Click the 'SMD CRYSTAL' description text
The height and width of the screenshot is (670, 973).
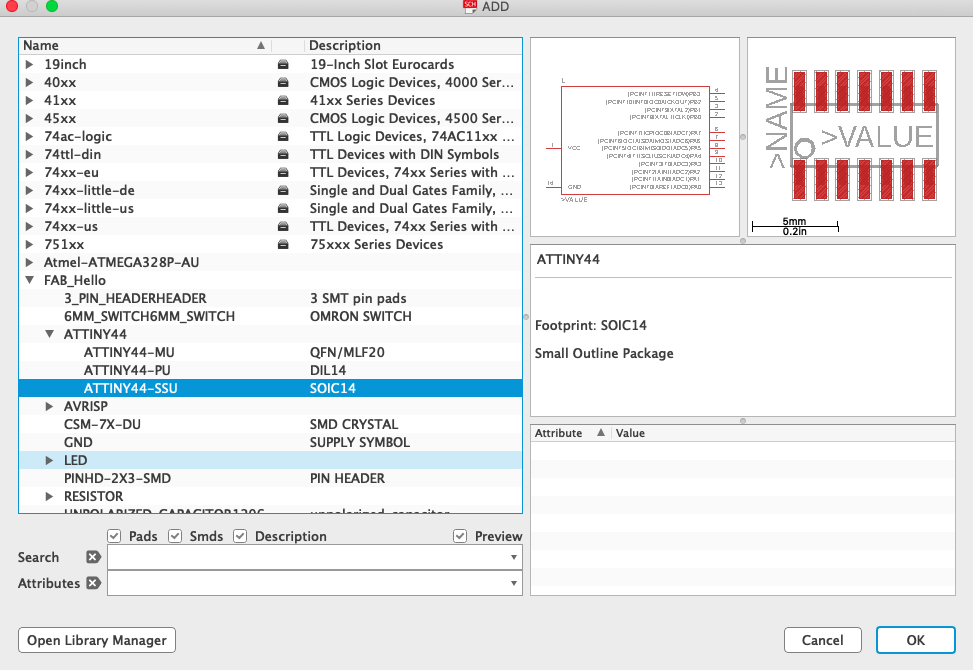click(354, 424)
